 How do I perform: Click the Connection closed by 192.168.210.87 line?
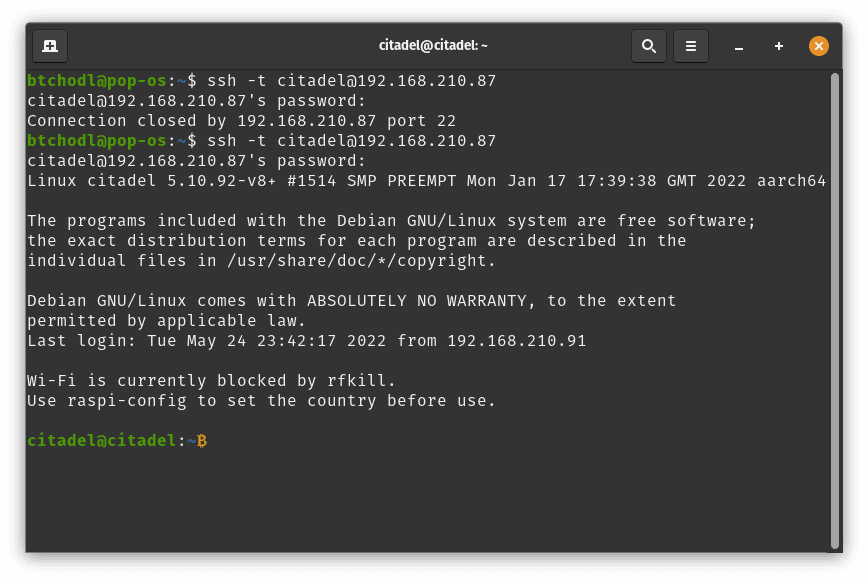[x=241, y=121]
